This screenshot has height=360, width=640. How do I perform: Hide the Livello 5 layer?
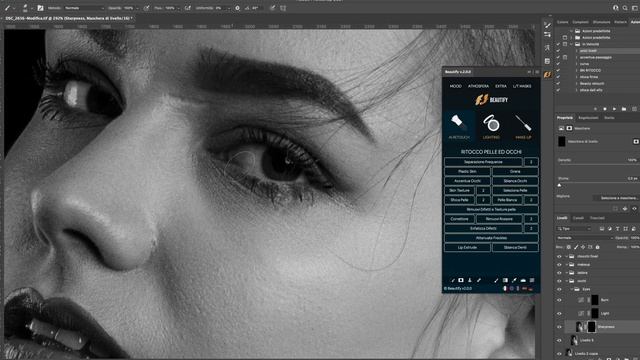[x=559, y=340]
